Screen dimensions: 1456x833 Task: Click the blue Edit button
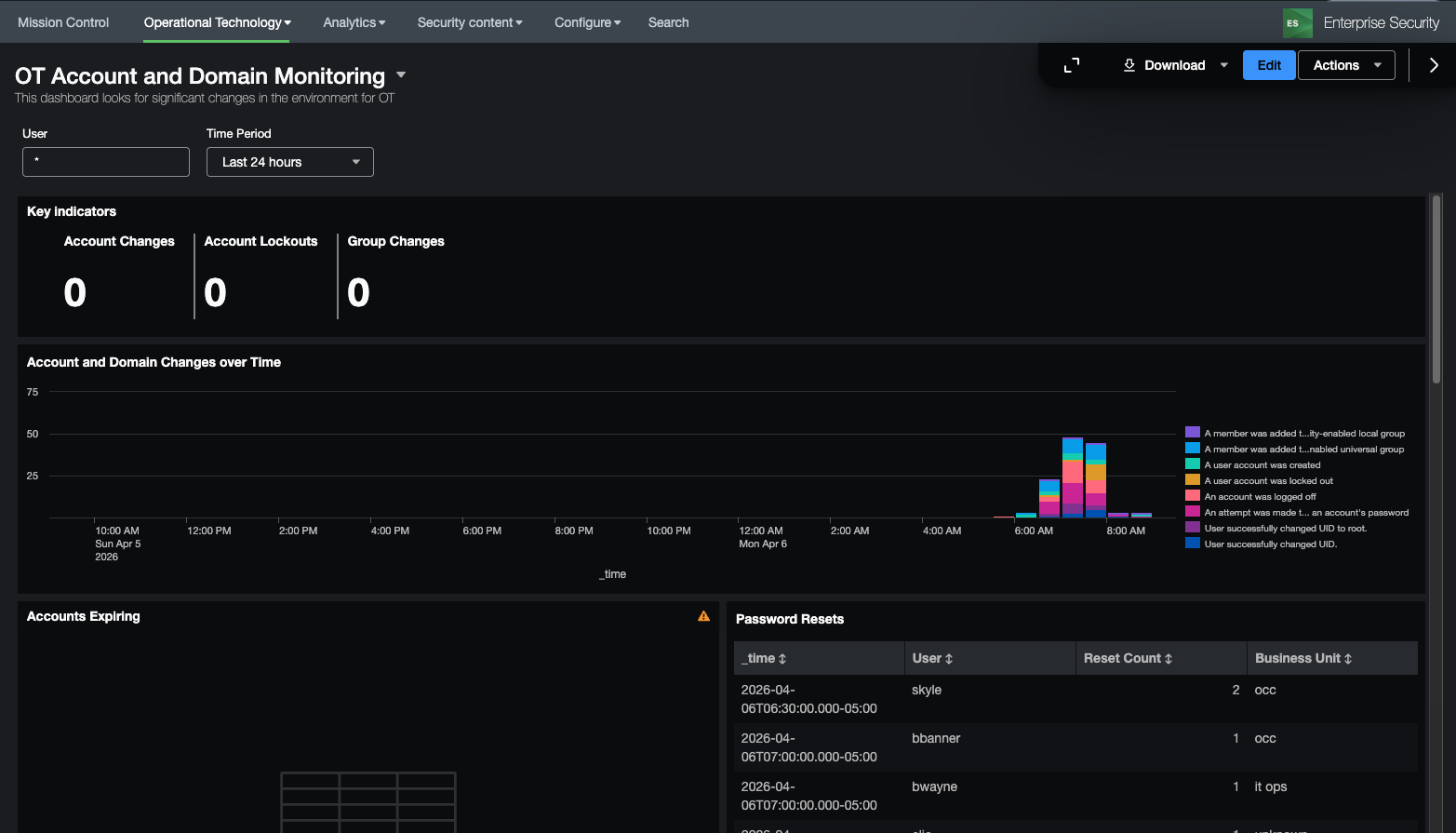(x=1269, y=65)
